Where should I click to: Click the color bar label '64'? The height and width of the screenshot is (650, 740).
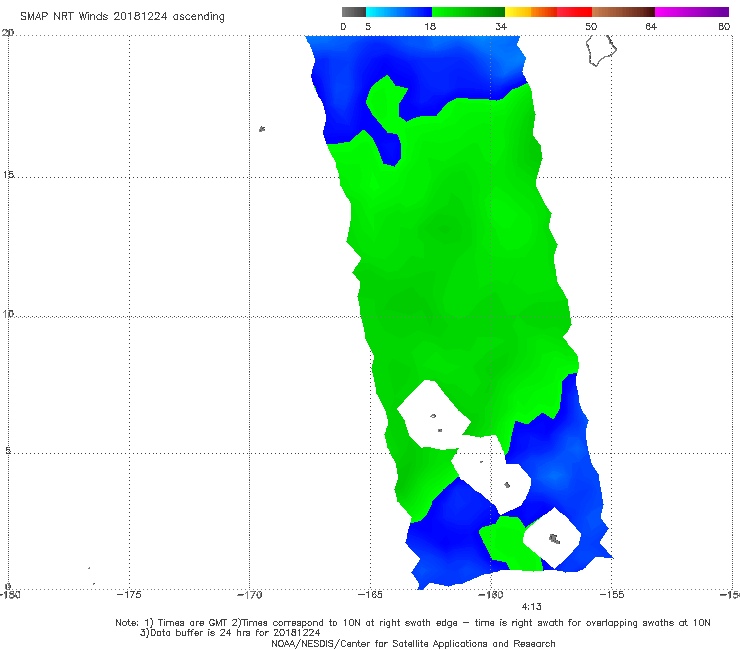pyautogui.click(x=651, y=27)
